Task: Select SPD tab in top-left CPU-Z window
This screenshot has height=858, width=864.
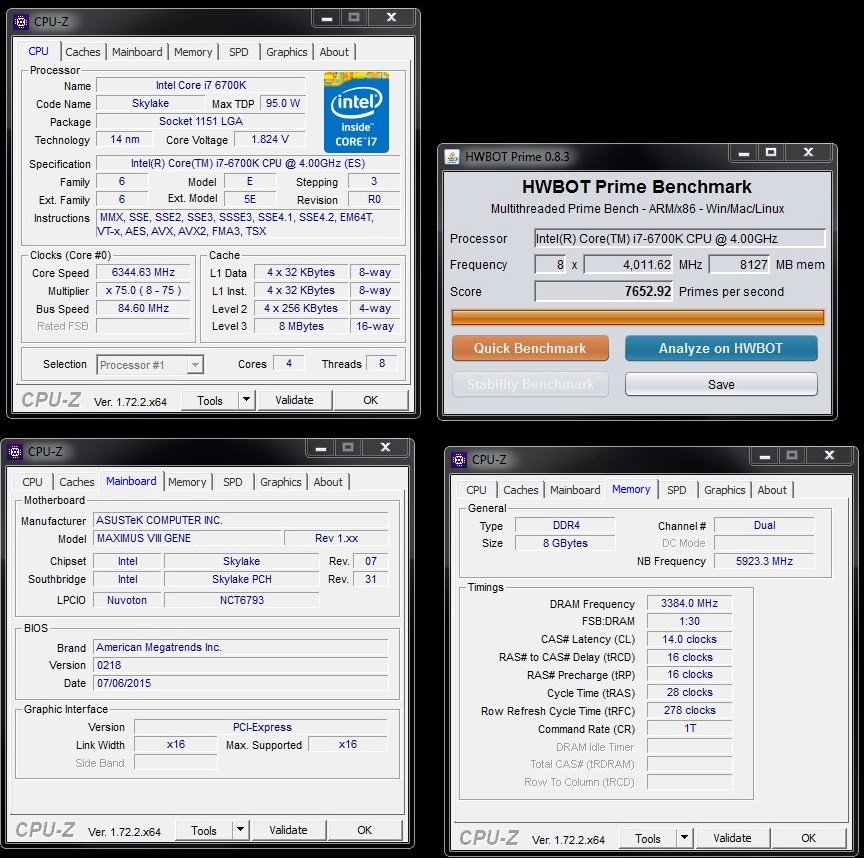Action: click(239, 52)
